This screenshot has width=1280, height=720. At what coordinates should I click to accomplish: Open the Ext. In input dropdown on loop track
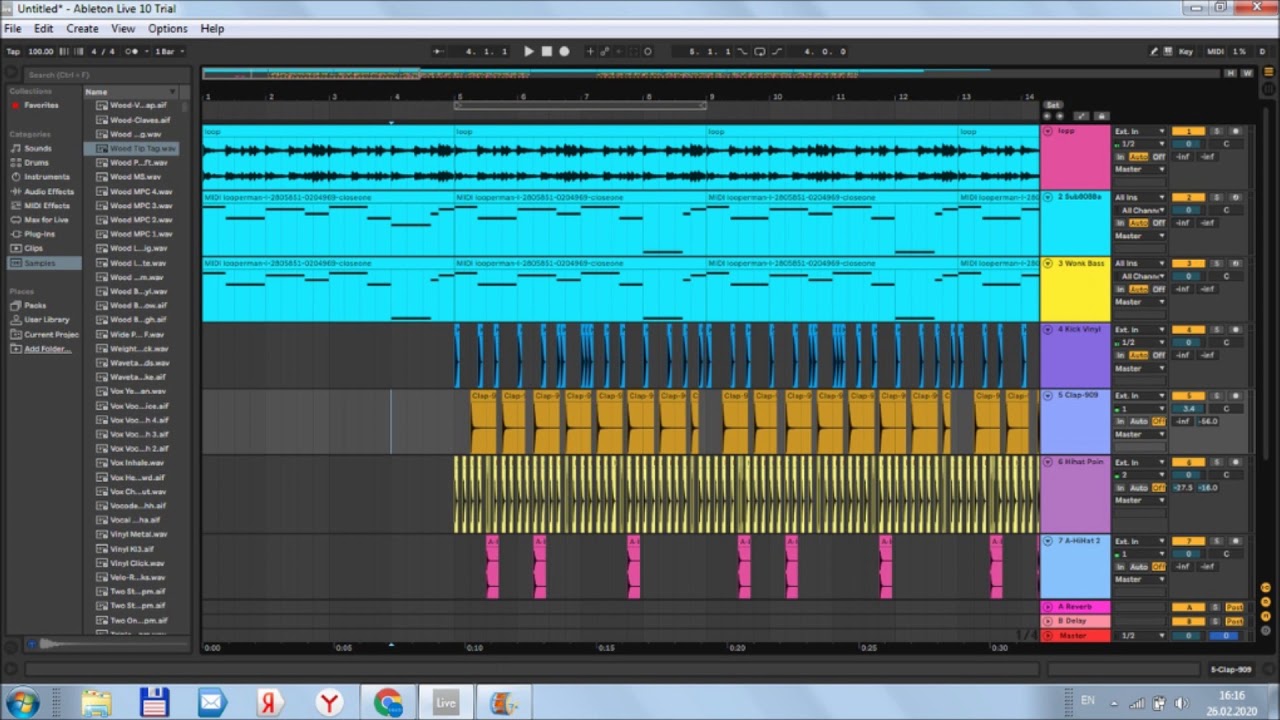tap(1140, 131)
